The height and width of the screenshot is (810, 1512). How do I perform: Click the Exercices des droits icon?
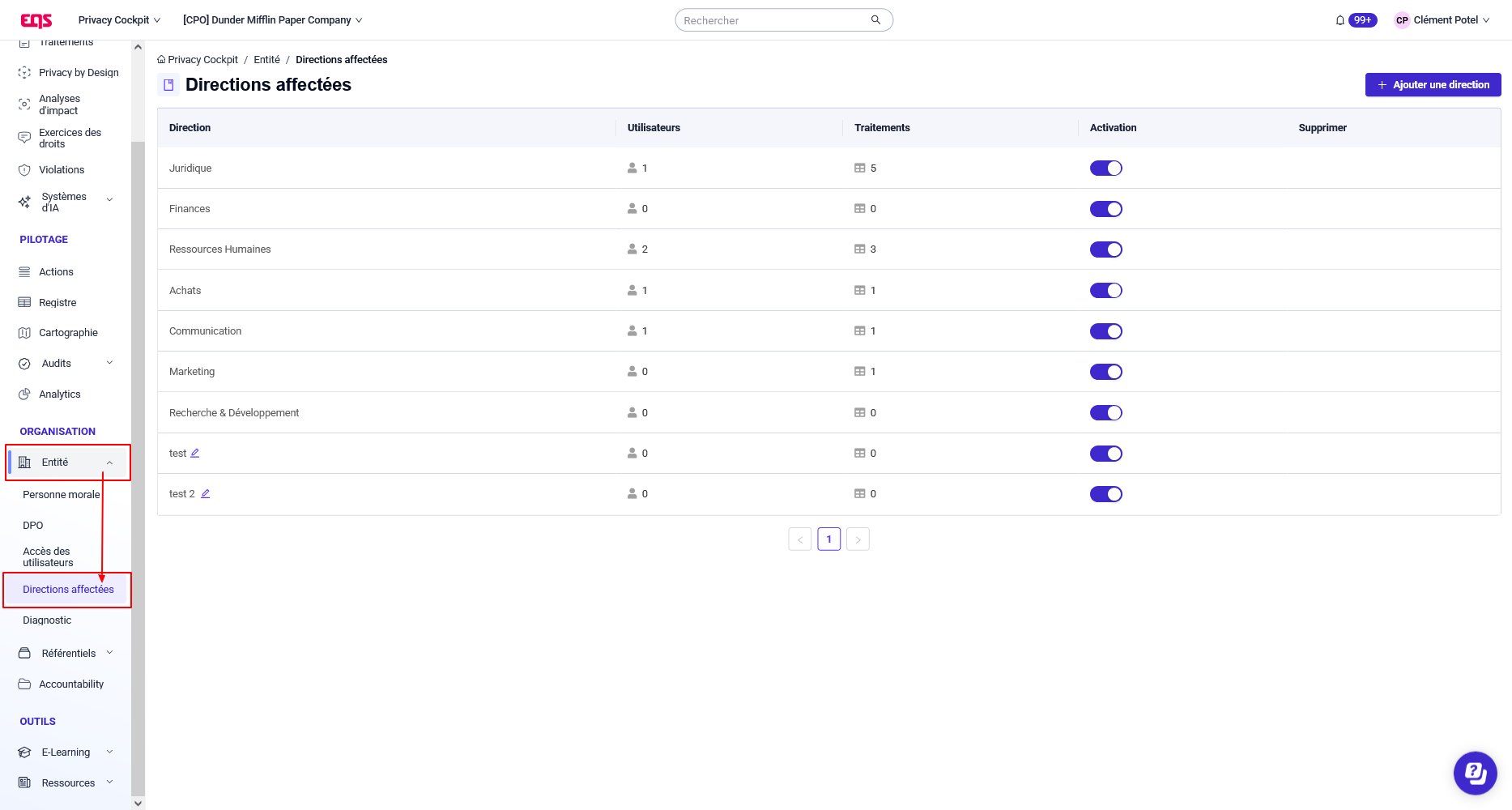24,139
